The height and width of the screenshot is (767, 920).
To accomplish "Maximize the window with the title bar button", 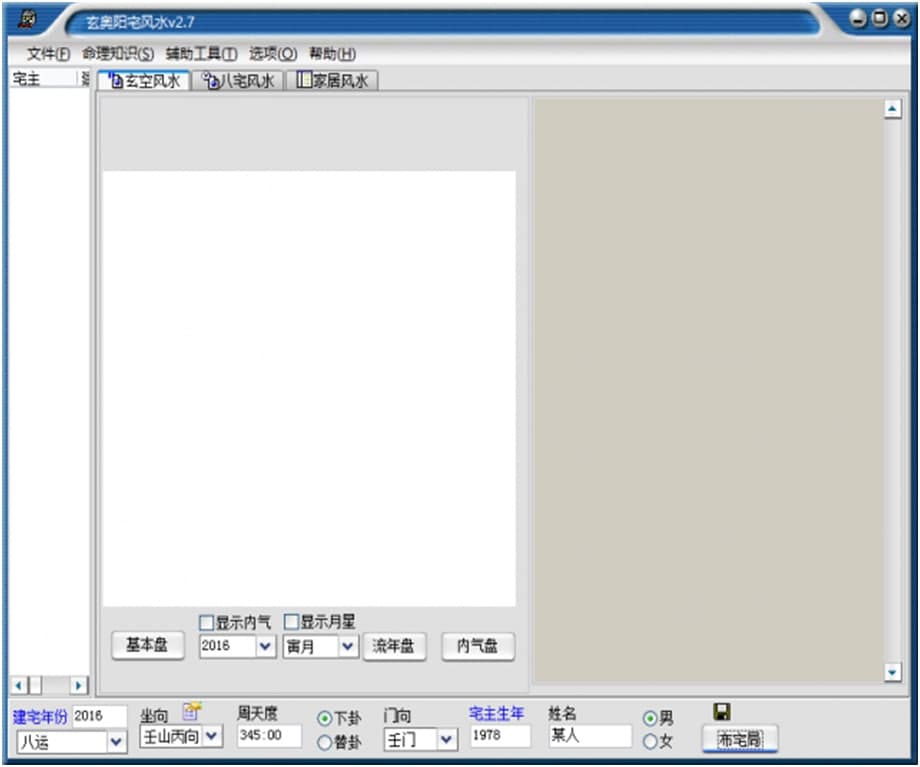I will coord(880,19).
